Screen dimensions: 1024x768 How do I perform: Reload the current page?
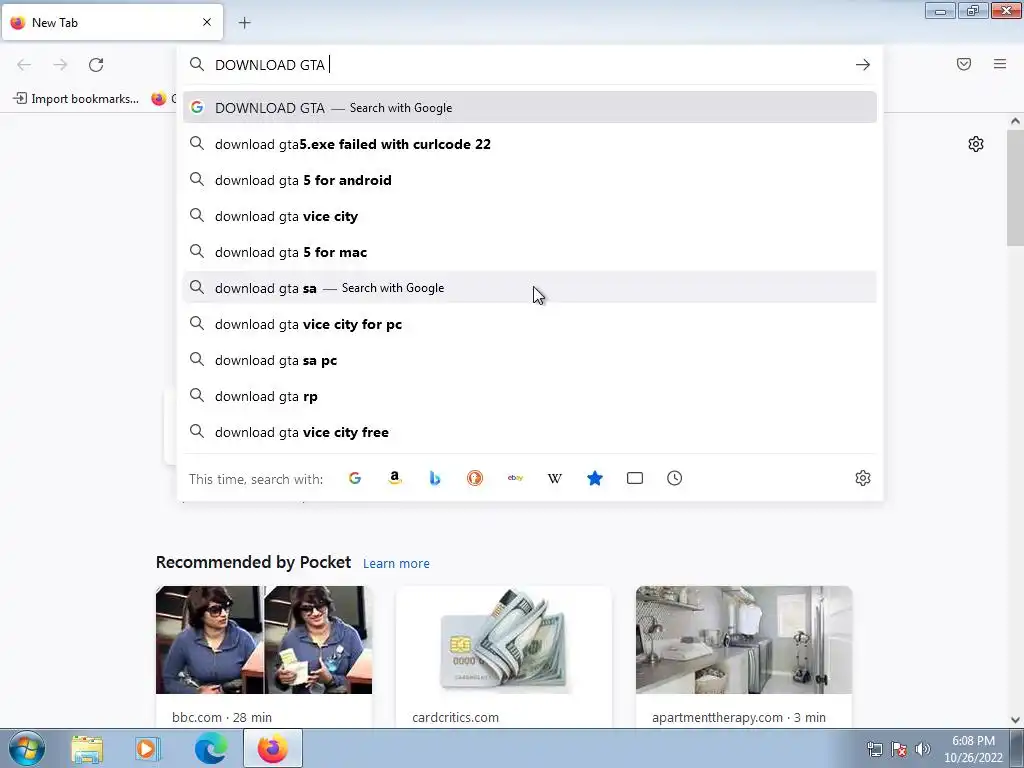click(96, 65)
